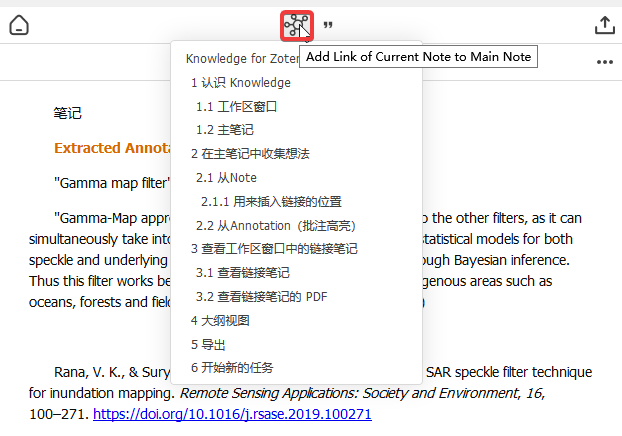Pick '2.1 从Note' in the popup
Viewport: 622px width, 436px height.
coord(226,178)
